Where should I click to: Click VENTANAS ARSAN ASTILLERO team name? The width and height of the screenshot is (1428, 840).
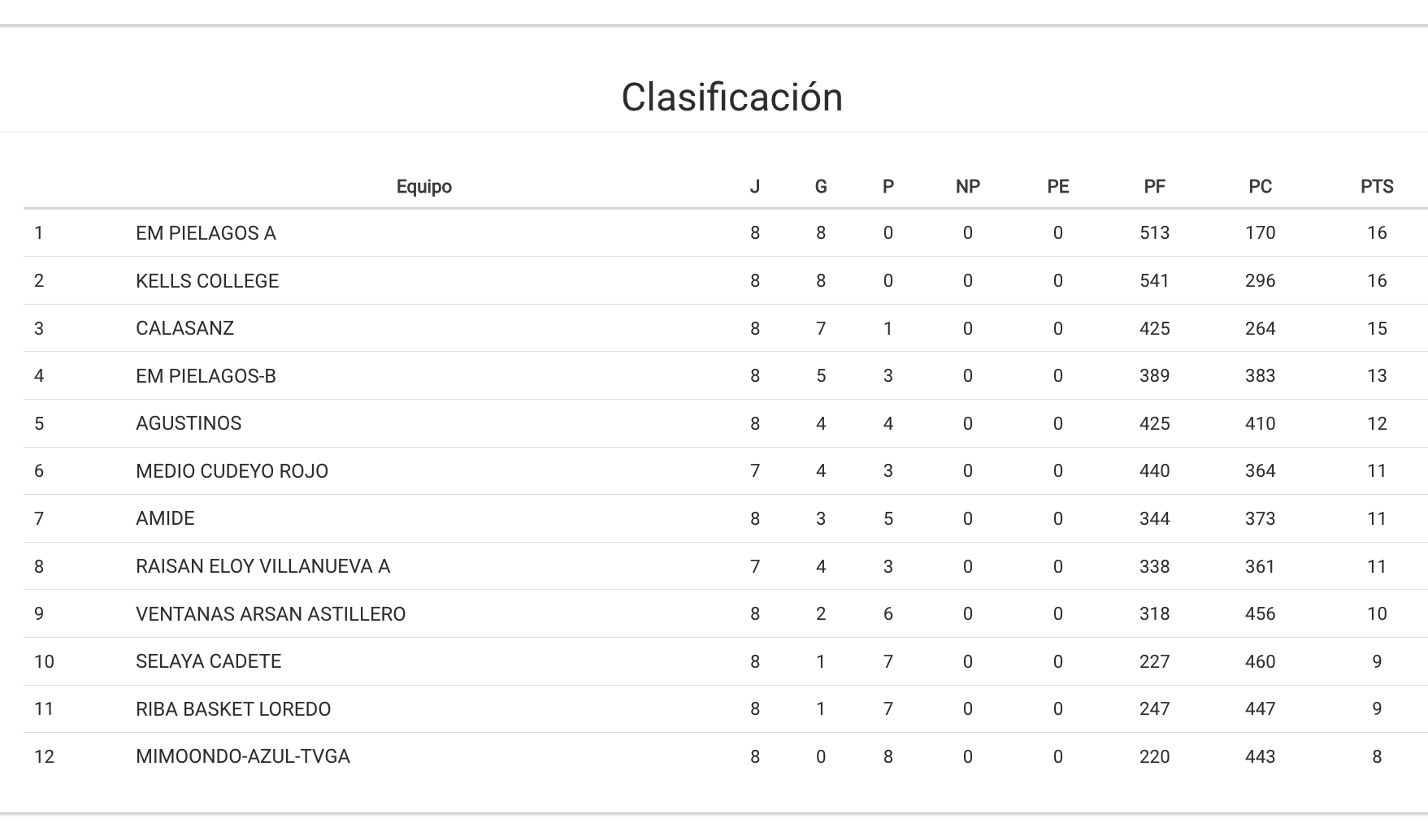(271, 614)
